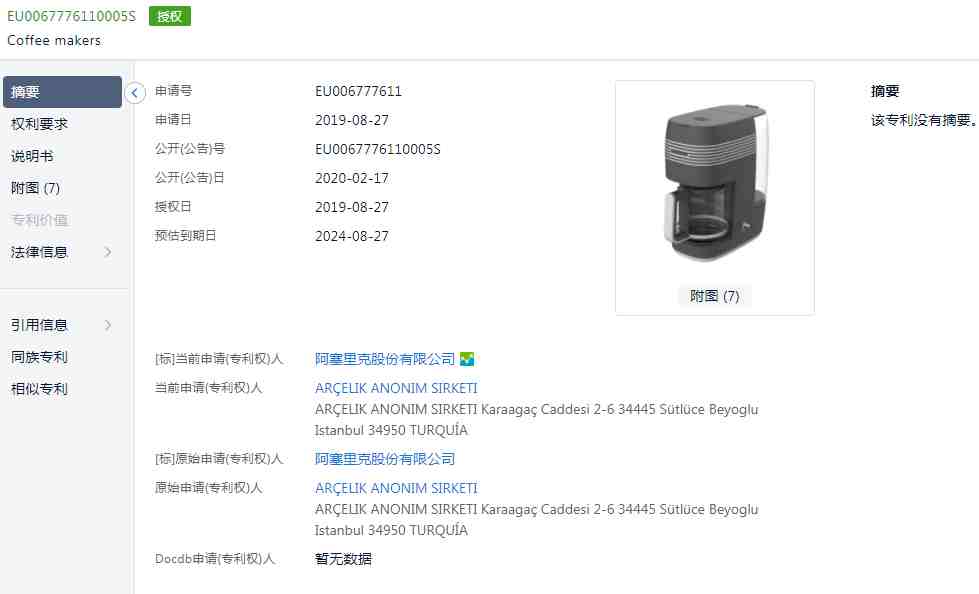Go to the 说明书 section

[32, 156]
